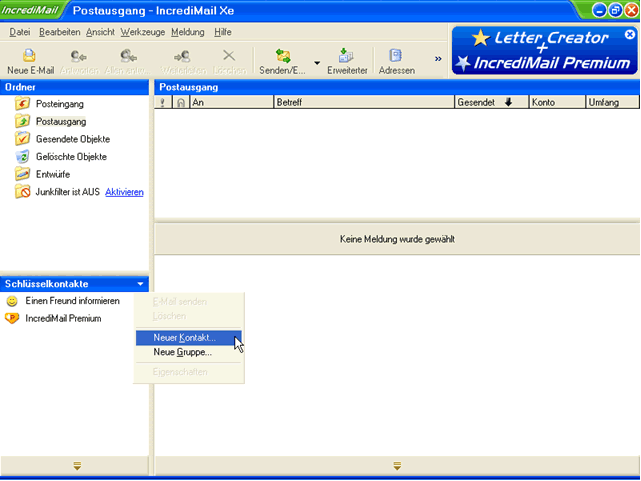Screen dimensions: 641x481
Task: Sort by the Gesendet column header
Action: click(x=491, y=102)
